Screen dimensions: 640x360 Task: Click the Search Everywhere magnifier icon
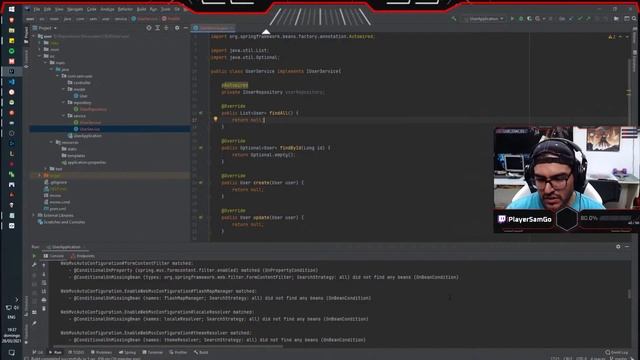click(634, 18)
